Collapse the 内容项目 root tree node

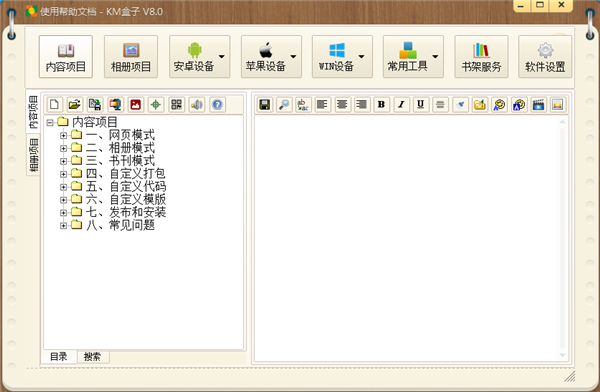[50, 122]
